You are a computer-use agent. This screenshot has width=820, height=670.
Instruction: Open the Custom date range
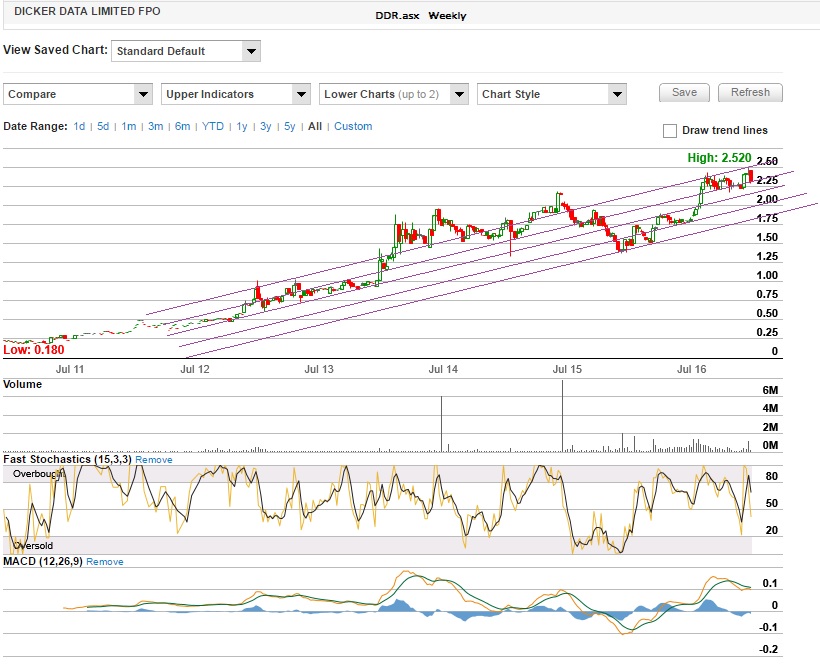click(x=353, y=127)
